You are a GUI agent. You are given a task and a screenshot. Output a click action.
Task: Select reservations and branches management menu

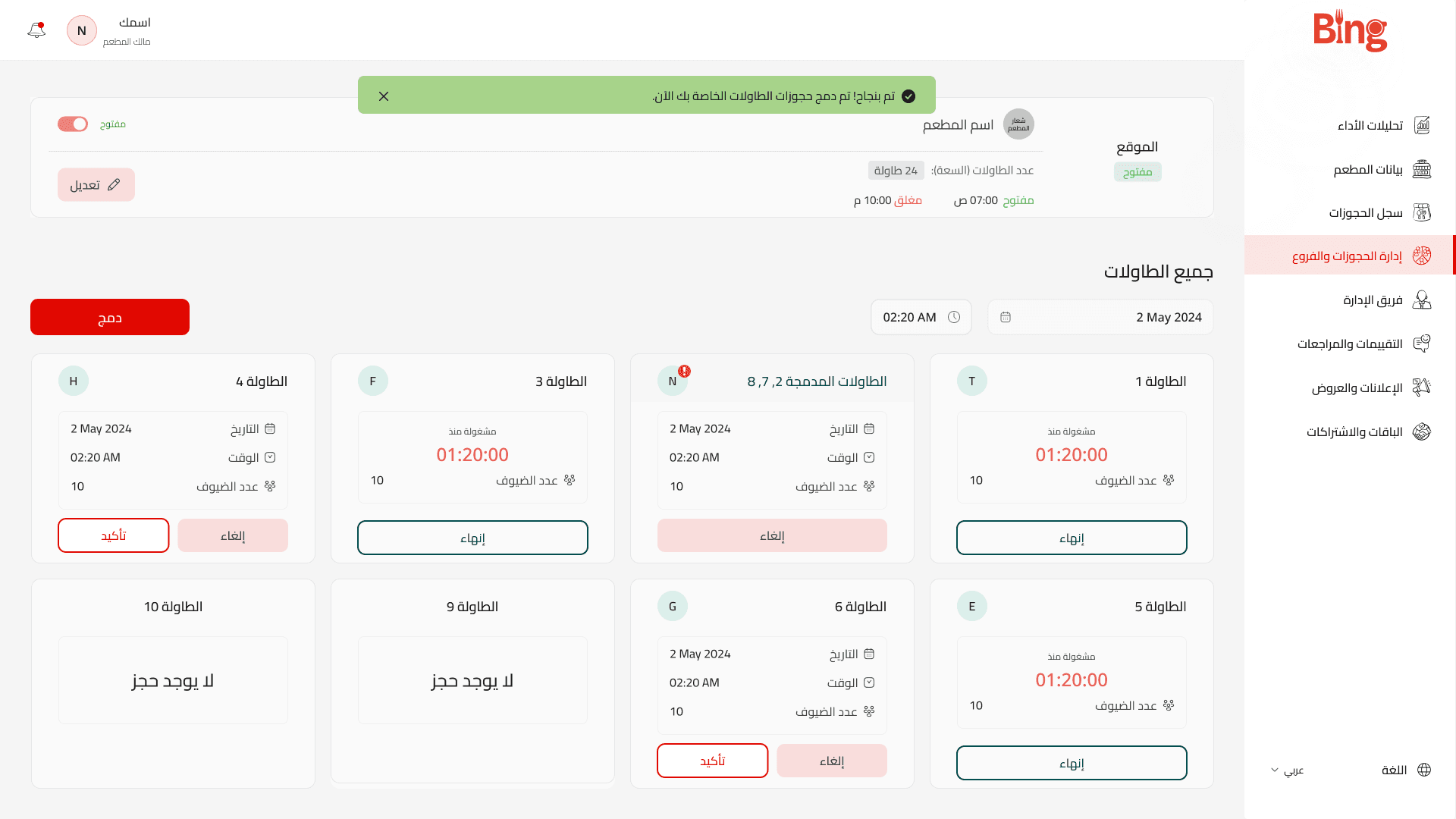coord(1347,256)
